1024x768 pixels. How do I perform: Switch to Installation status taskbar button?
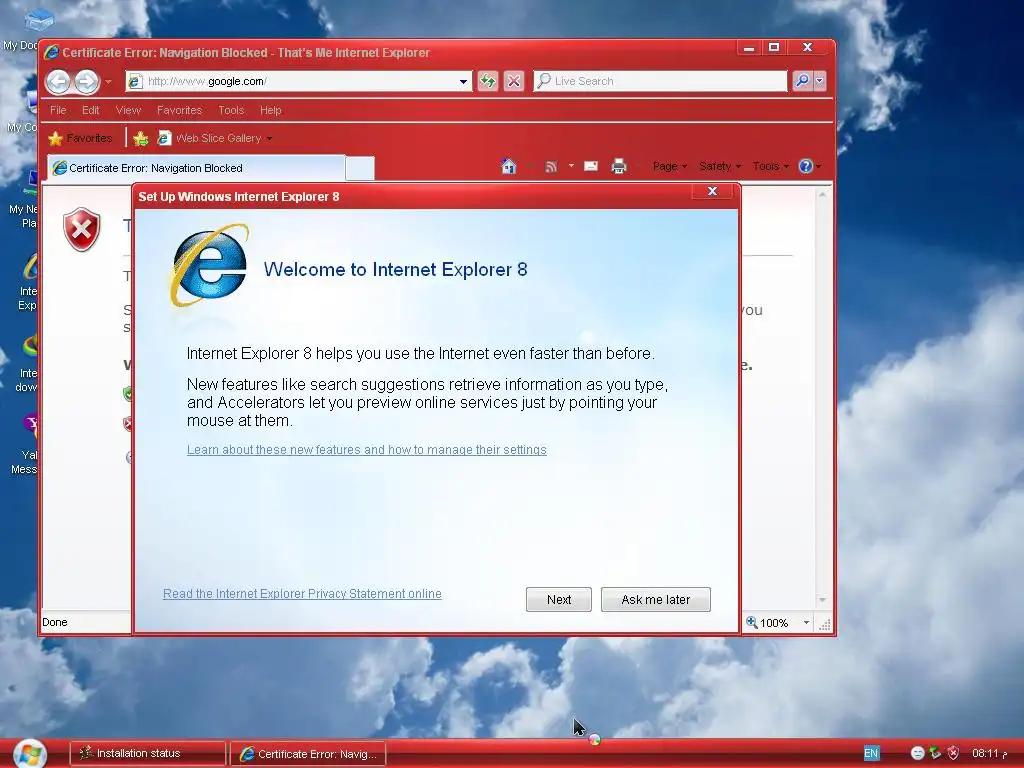(x=148, y=754)
